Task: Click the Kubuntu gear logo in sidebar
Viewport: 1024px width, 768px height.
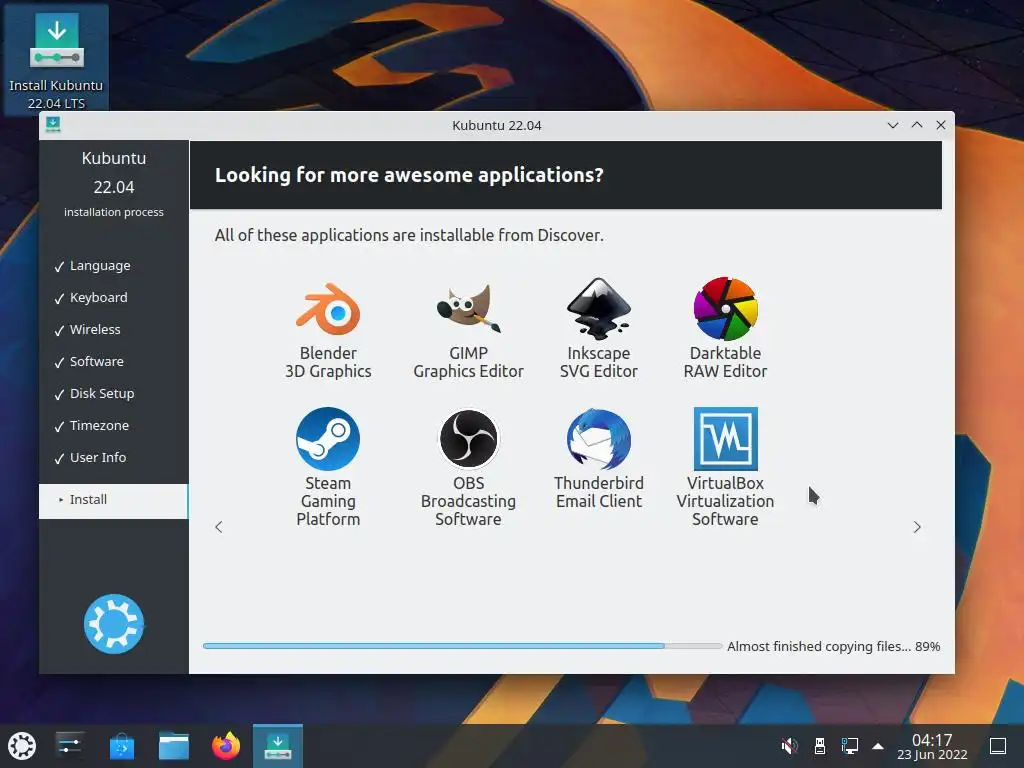Action: 114,624
